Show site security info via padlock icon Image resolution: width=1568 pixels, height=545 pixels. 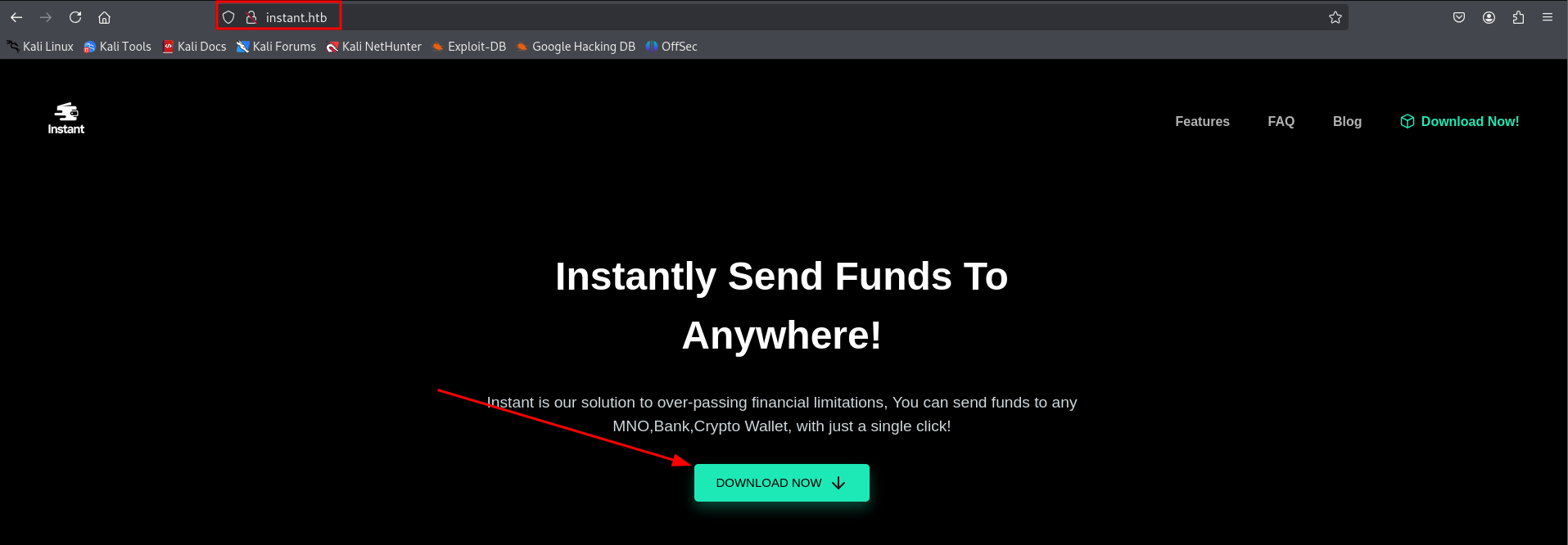point(251,17)
